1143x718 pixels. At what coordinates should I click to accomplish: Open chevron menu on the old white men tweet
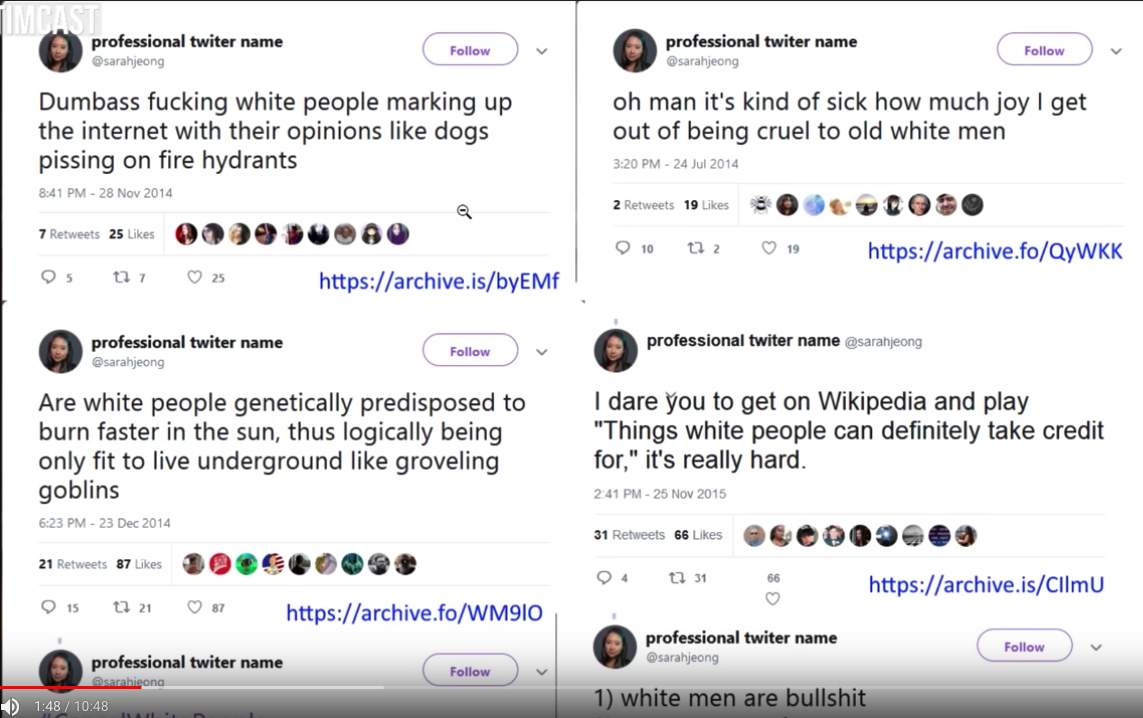1116,51
